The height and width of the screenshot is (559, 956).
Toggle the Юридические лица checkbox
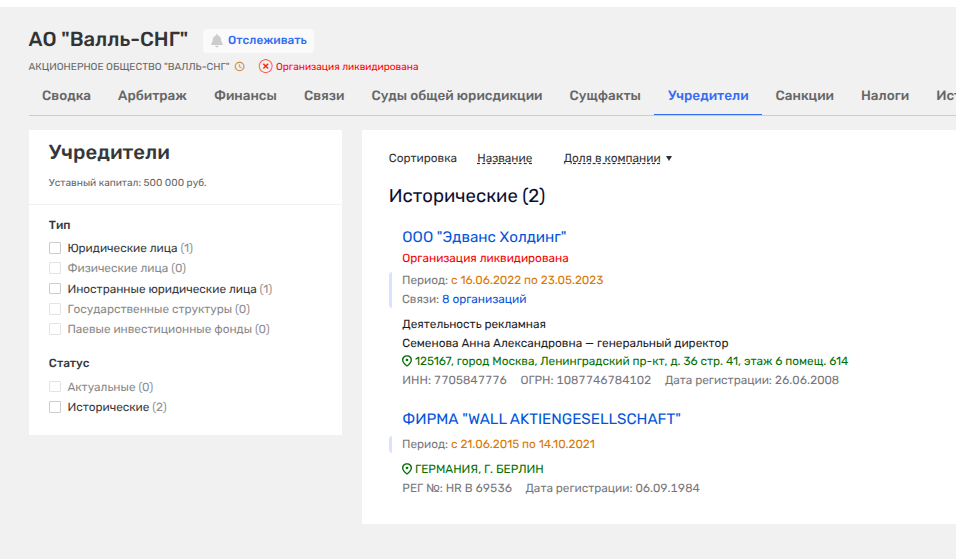55,248
